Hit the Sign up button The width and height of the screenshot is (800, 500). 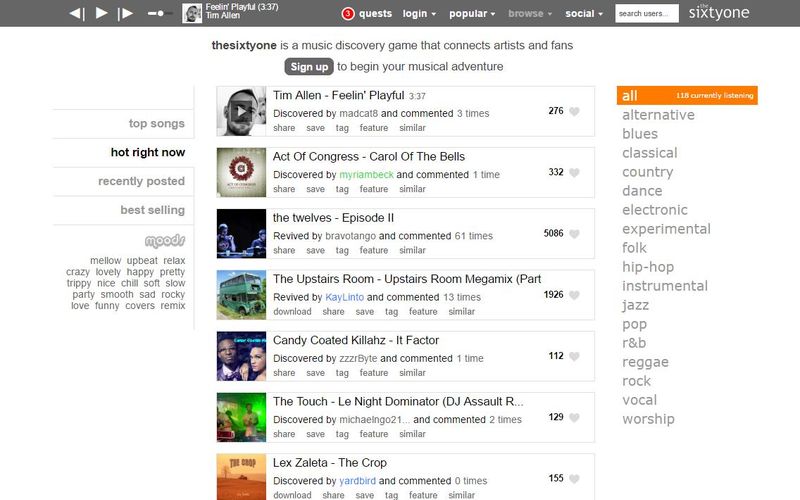(x=309, y=67)
